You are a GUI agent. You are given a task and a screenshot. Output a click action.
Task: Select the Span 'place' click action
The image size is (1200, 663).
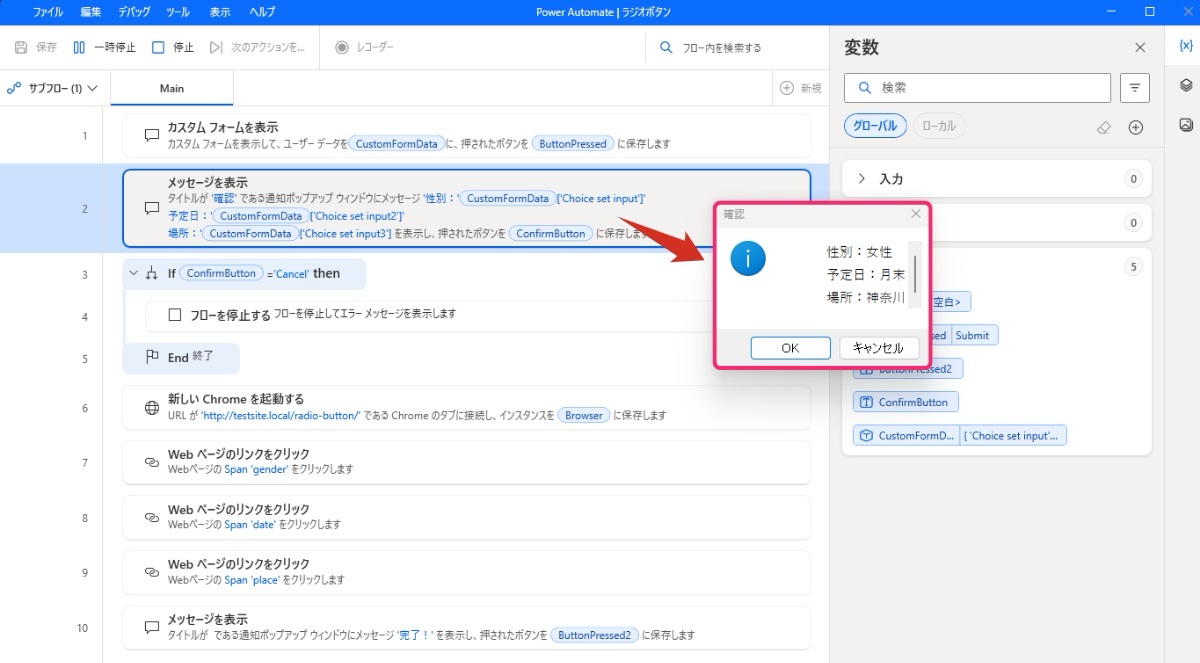pyautogui.click(x=466, y=572)
